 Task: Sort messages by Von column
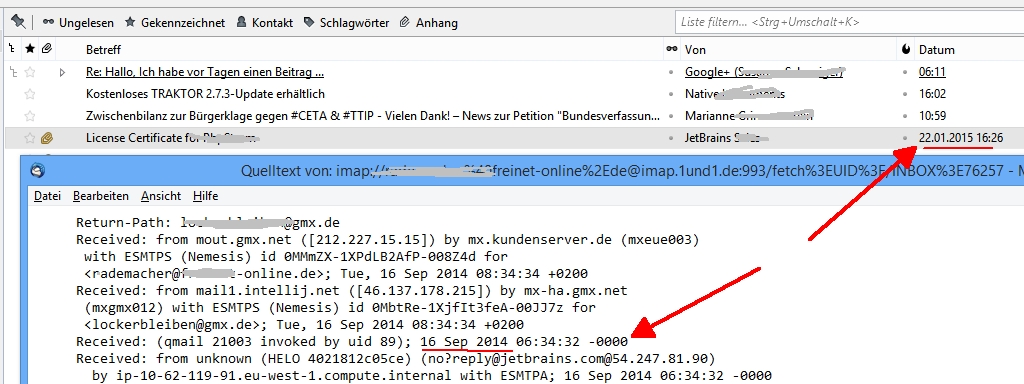click(695, 50)
